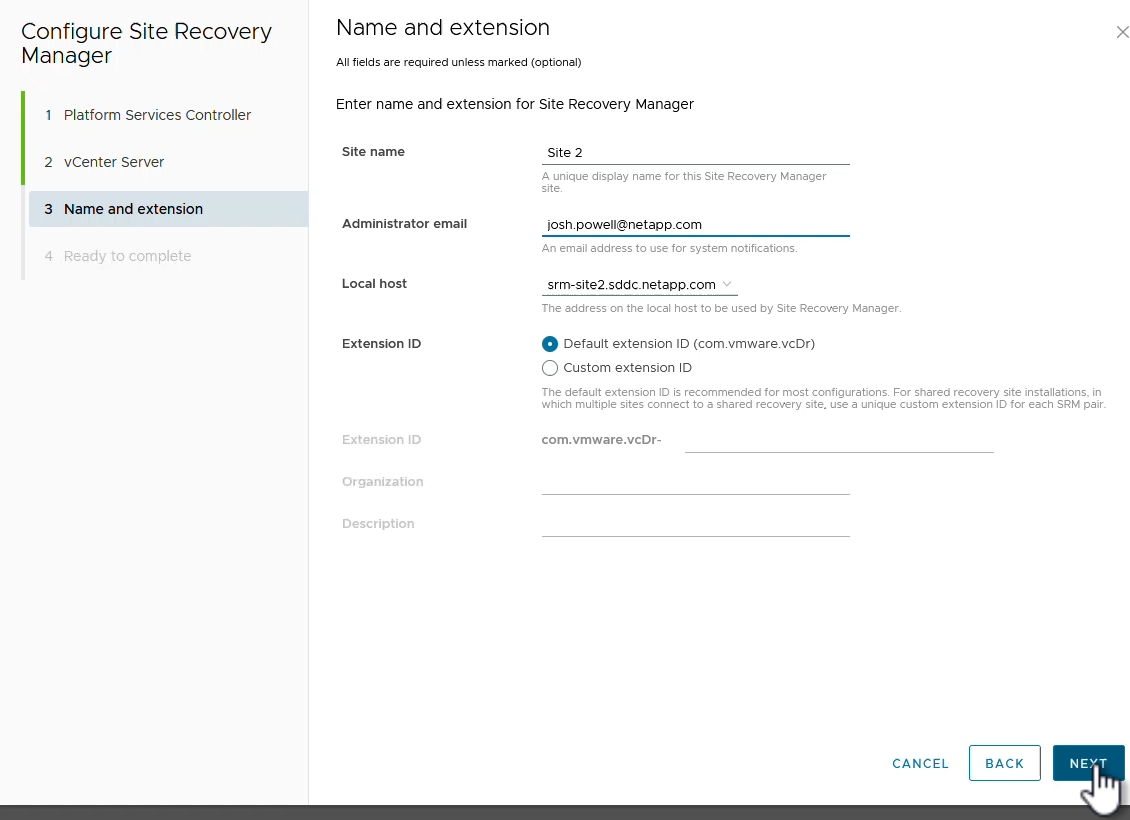
Task: Click the field after the com.vmware.vcDr- prefix
Action: (838, 441)
